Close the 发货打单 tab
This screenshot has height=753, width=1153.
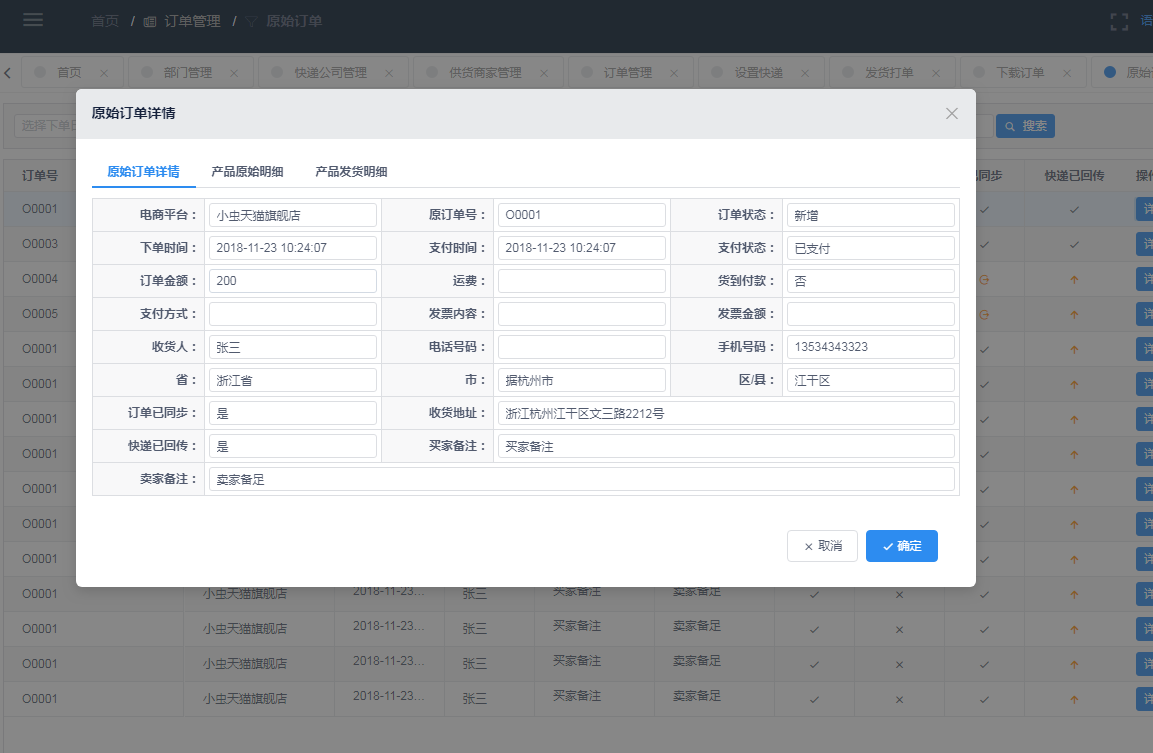point(936,73)
